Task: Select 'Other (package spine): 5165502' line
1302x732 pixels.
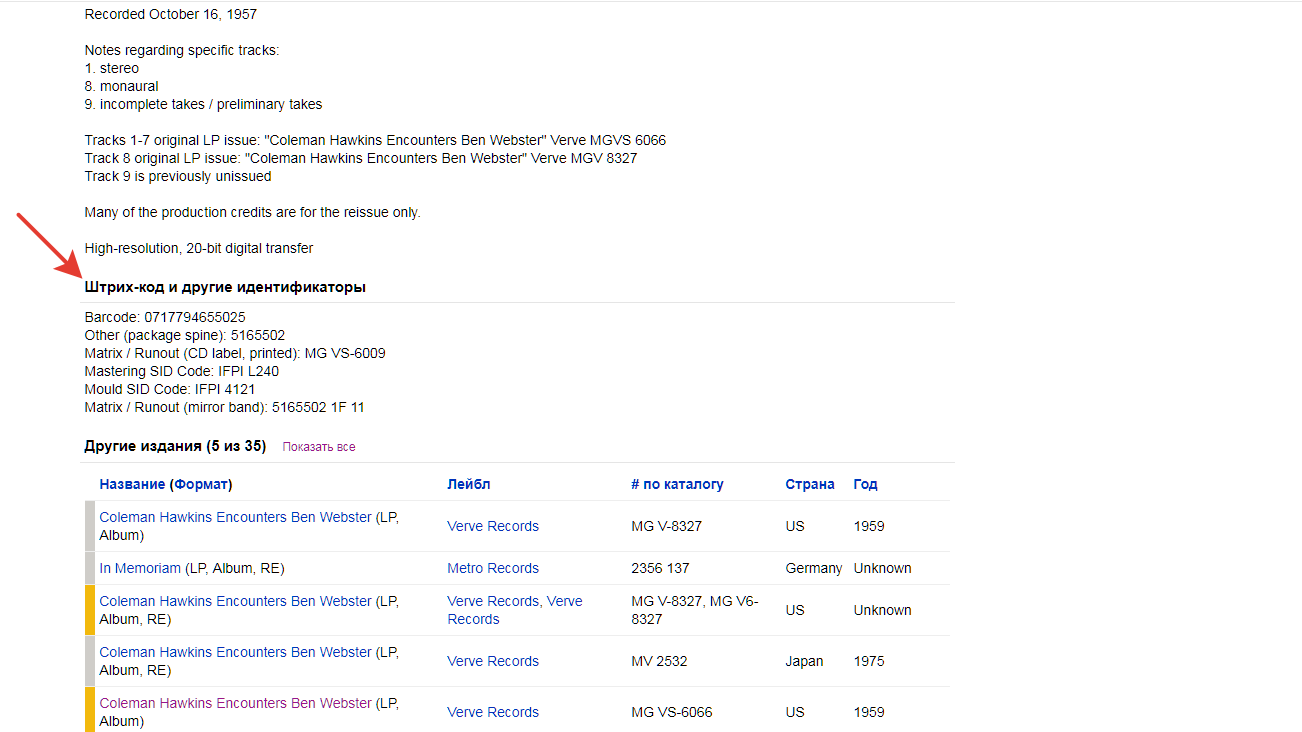Action: coord(185,335)
